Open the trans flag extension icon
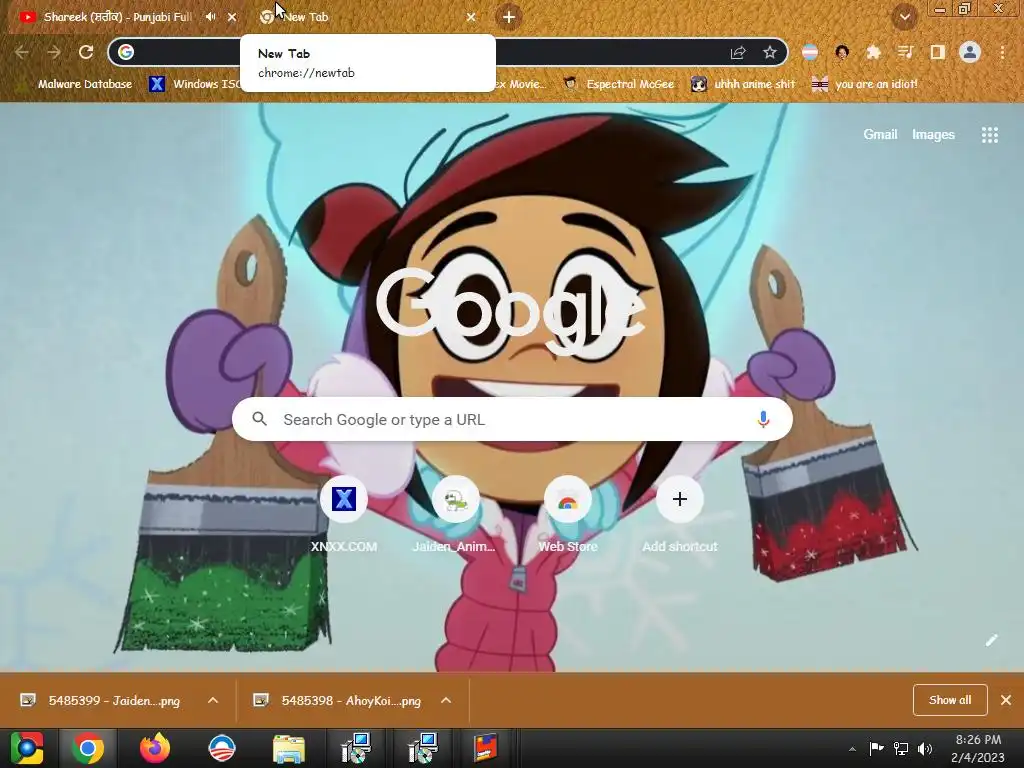The image size is (1024, 768). (x=810, y=52)
